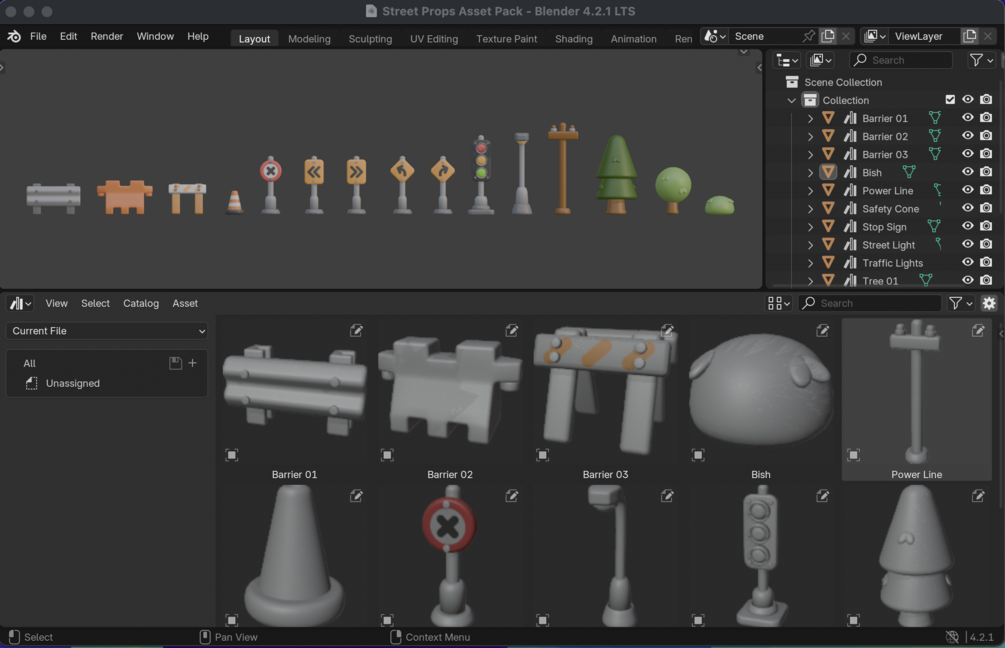Select the Unassigned catalog entry
The image size is (1005, 648).
pos(73,383)
